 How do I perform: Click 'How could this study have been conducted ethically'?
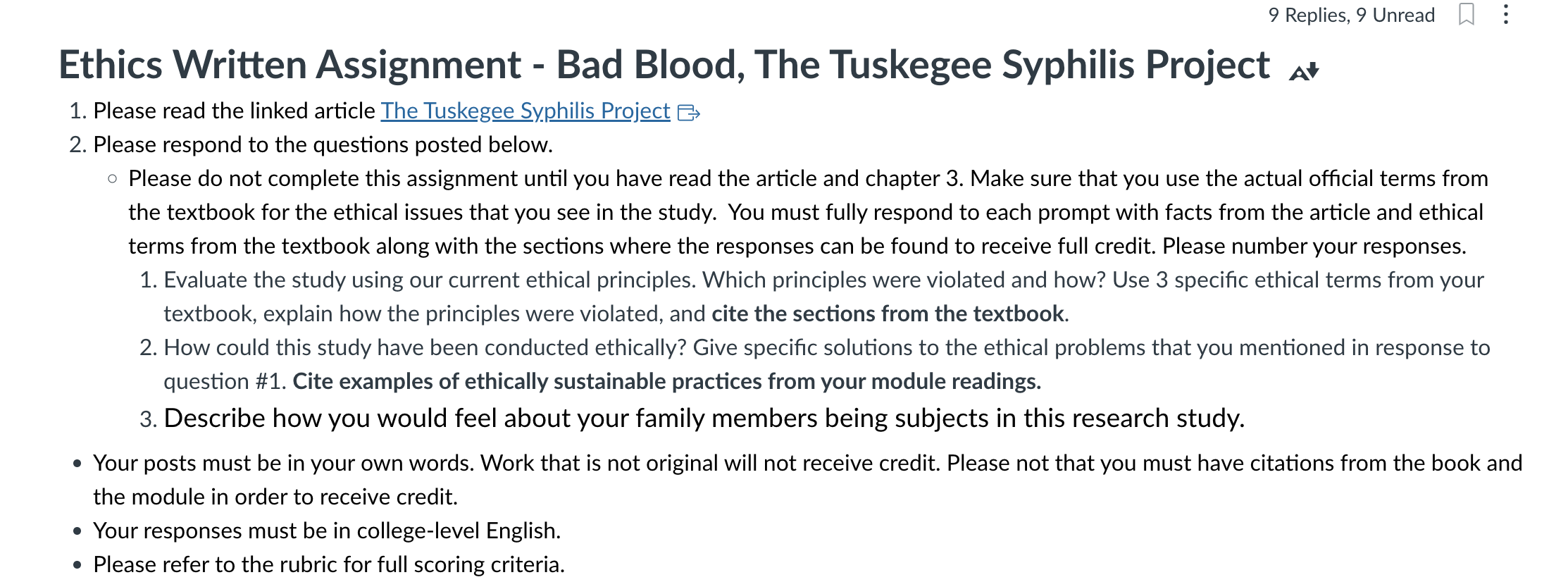(x=425, y=347)
